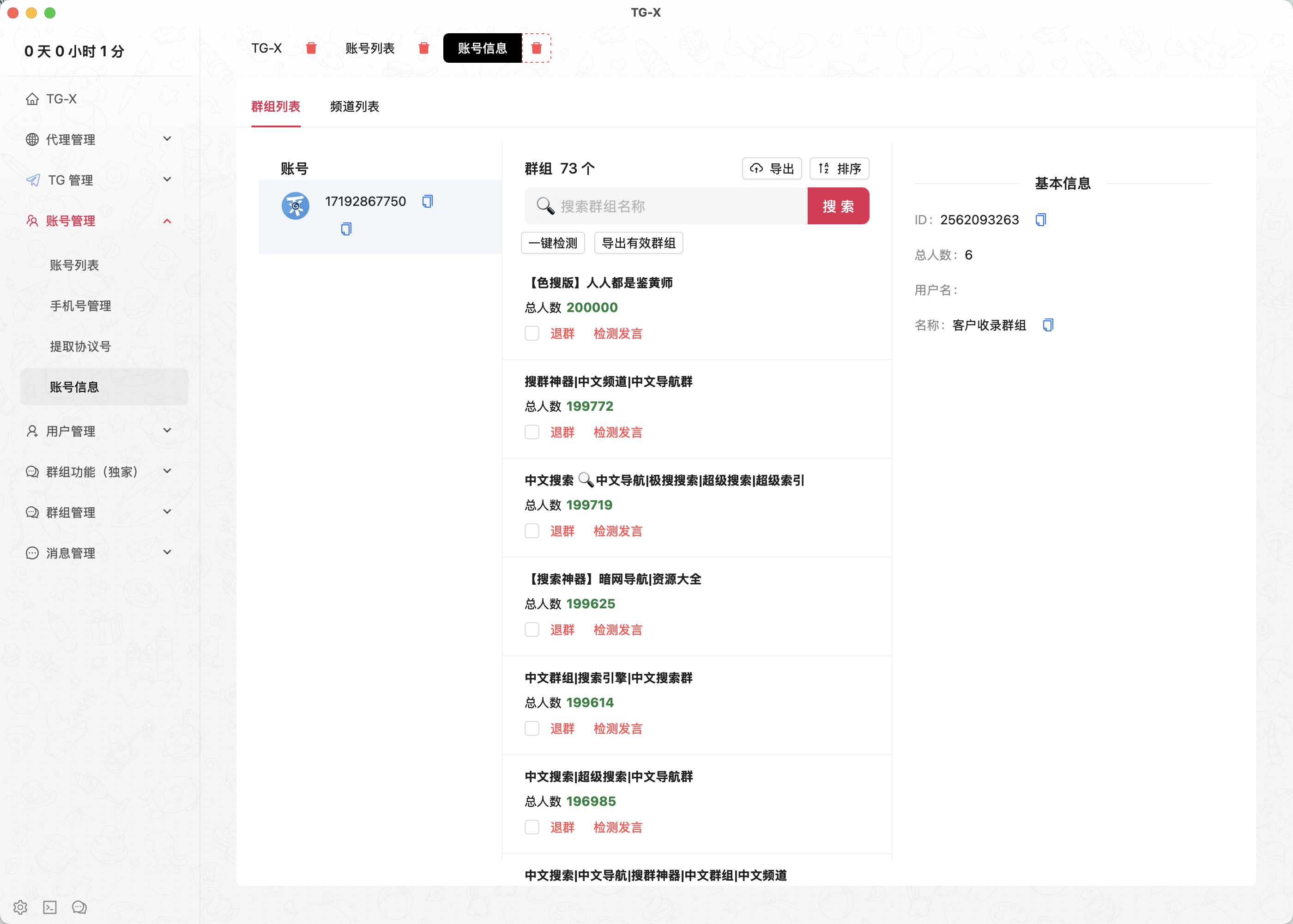Image resolution: width=1293 pixels, height=924 pixels.
Task: Select the 账号信息 top tab
Action: (483, 48)
